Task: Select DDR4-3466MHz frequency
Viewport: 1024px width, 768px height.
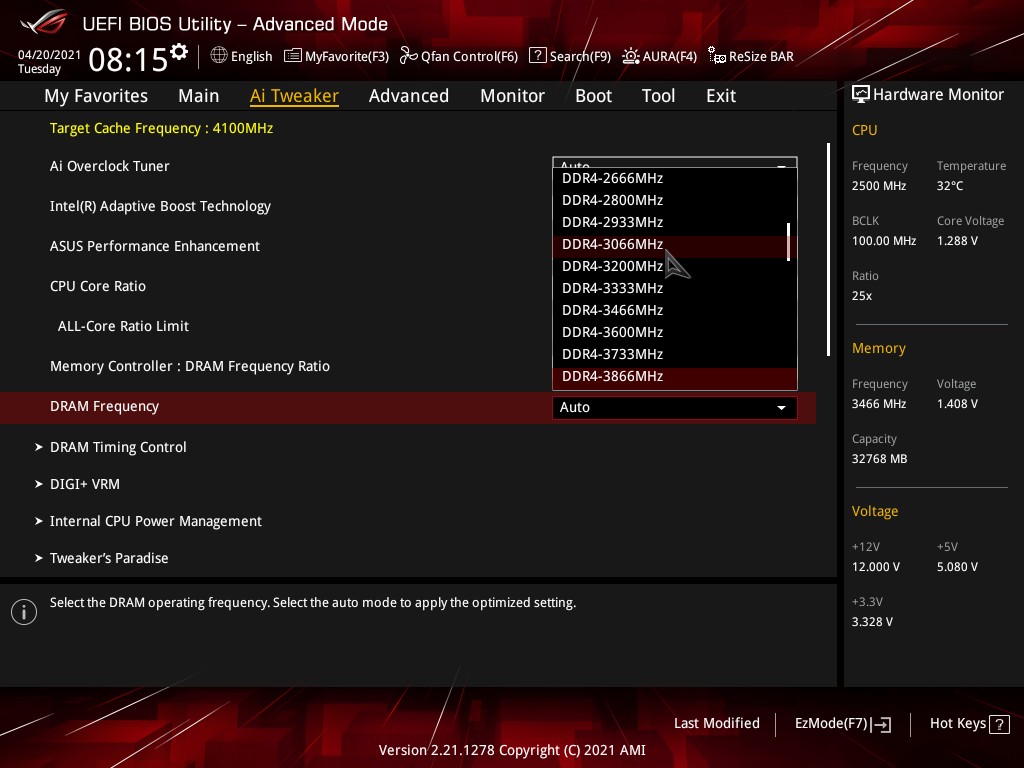Action: pos(675,310)
